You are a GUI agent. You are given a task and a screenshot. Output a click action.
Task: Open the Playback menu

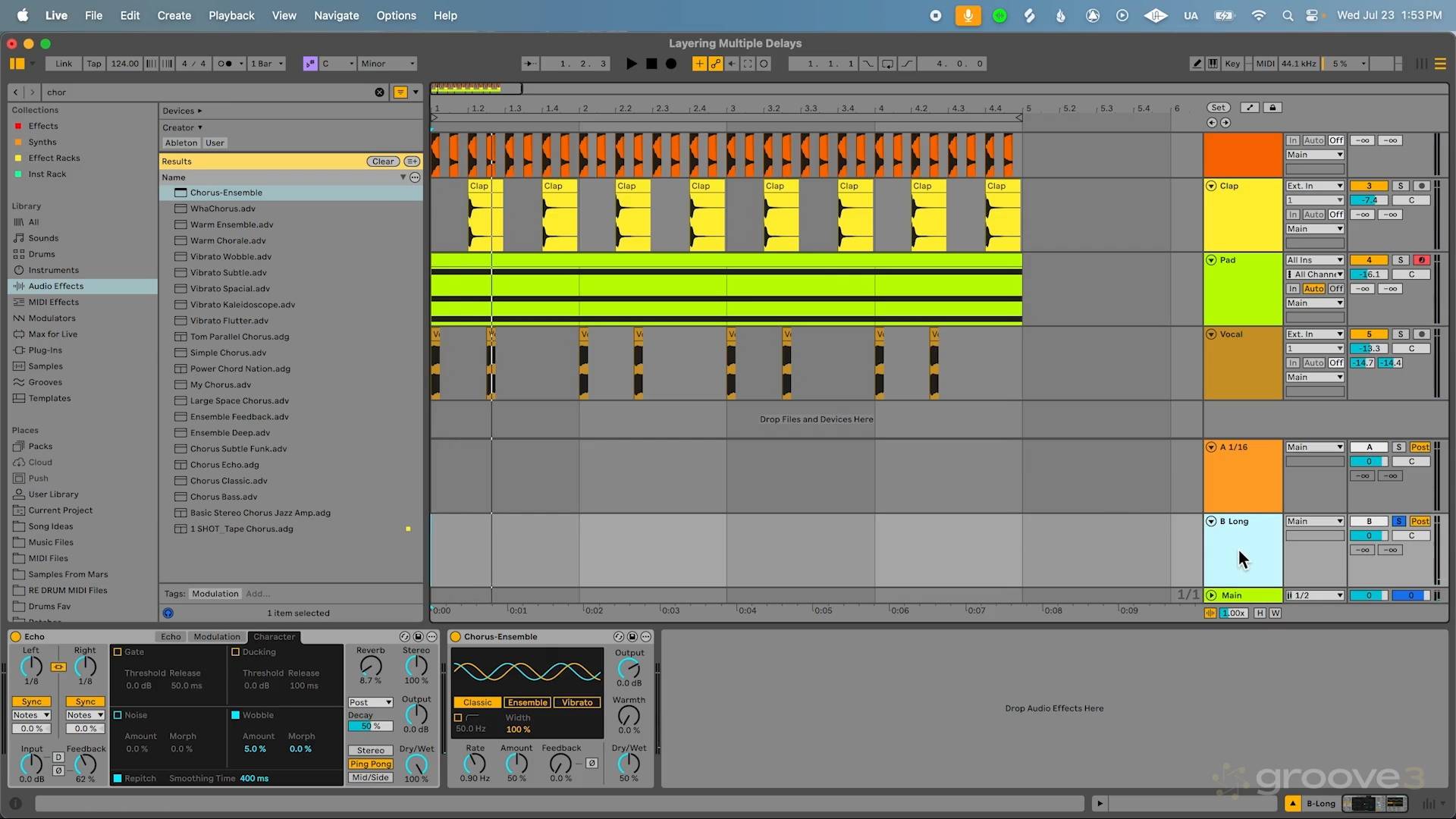point(231,15)
